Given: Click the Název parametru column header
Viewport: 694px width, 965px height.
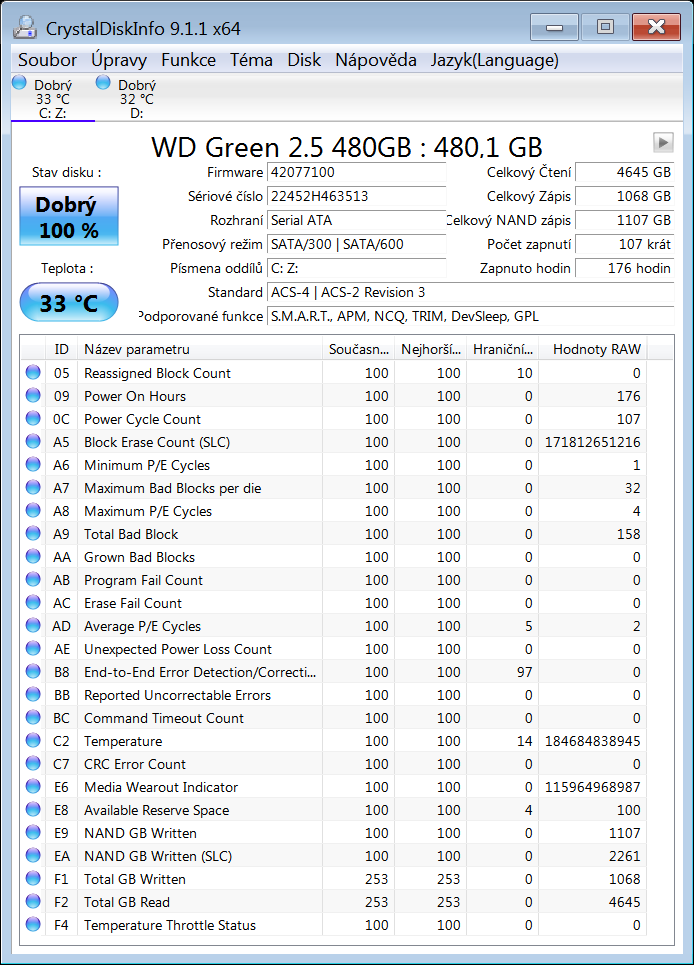Looking at the screenshot, I should [x=200, y=349].
